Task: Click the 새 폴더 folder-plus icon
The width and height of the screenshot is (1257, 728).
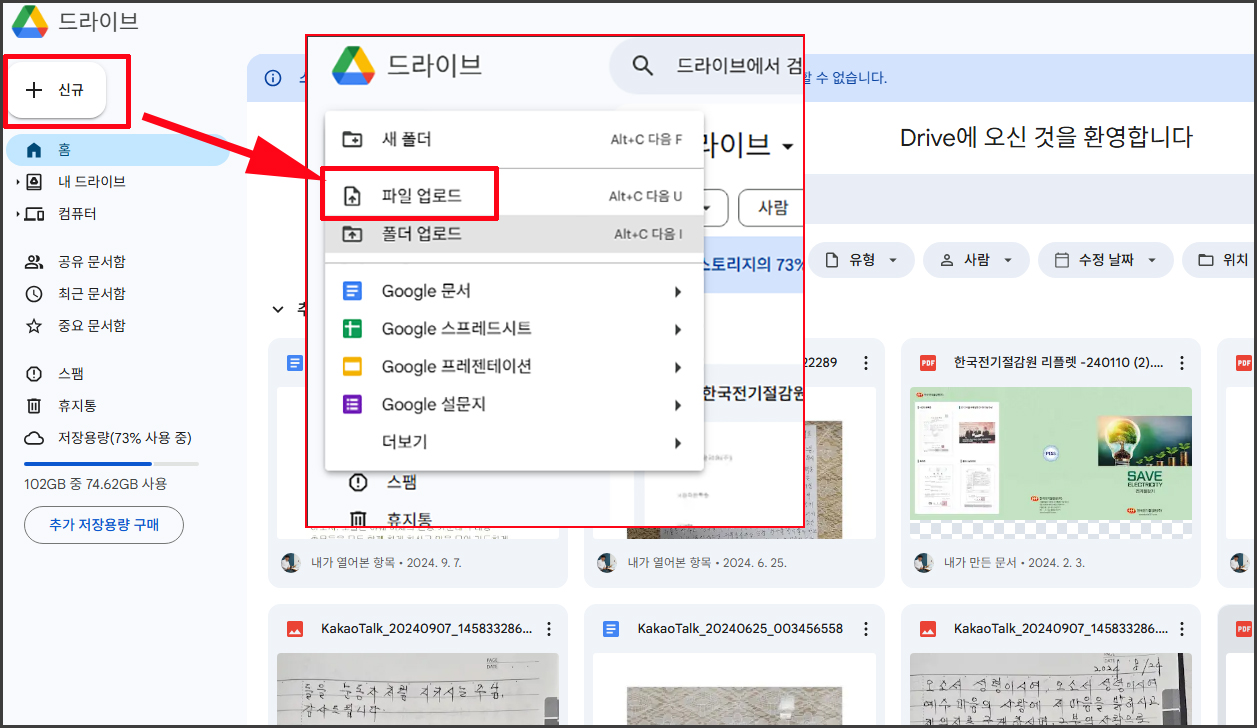Action: 352,139
